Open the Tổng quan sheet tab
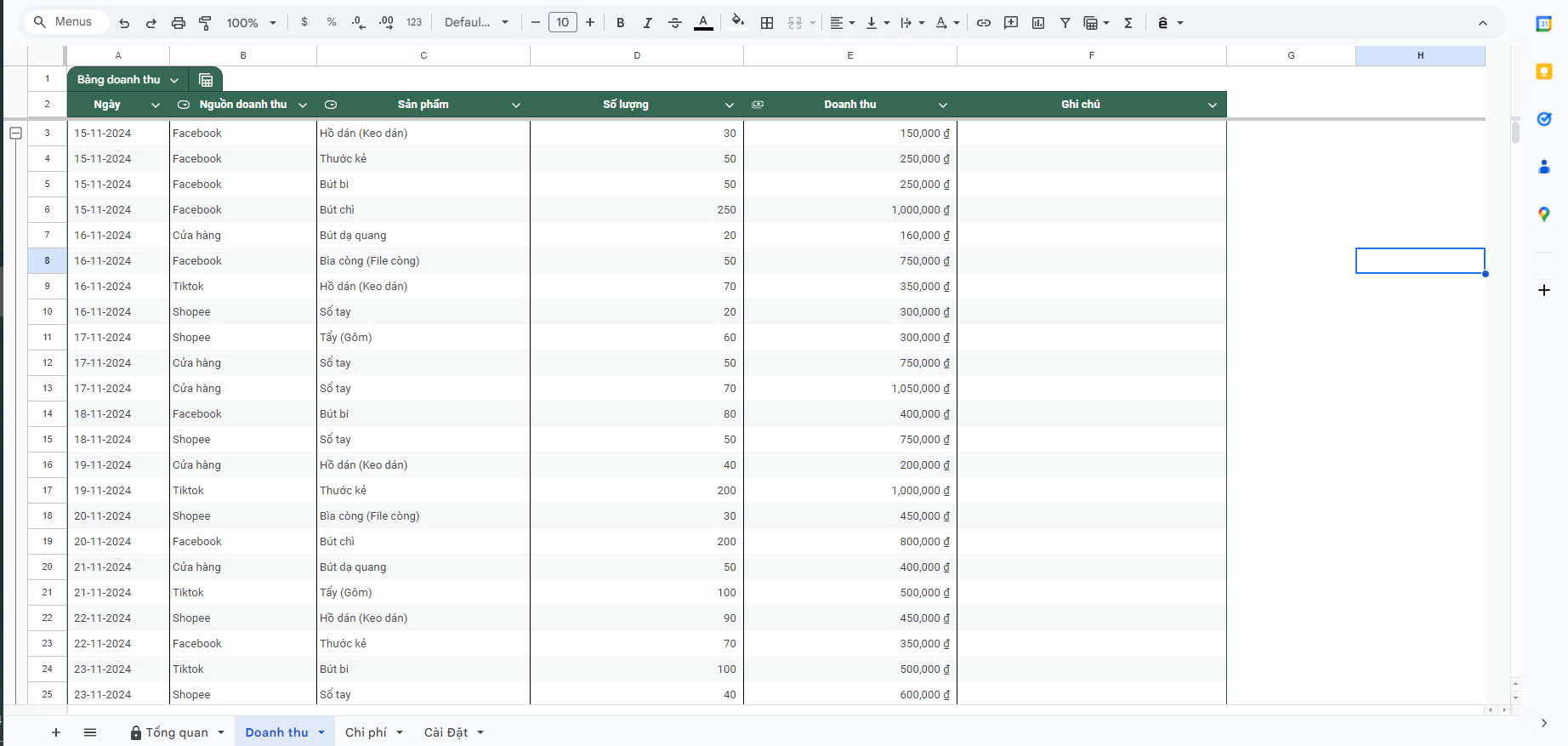 (x=176, y=732)
